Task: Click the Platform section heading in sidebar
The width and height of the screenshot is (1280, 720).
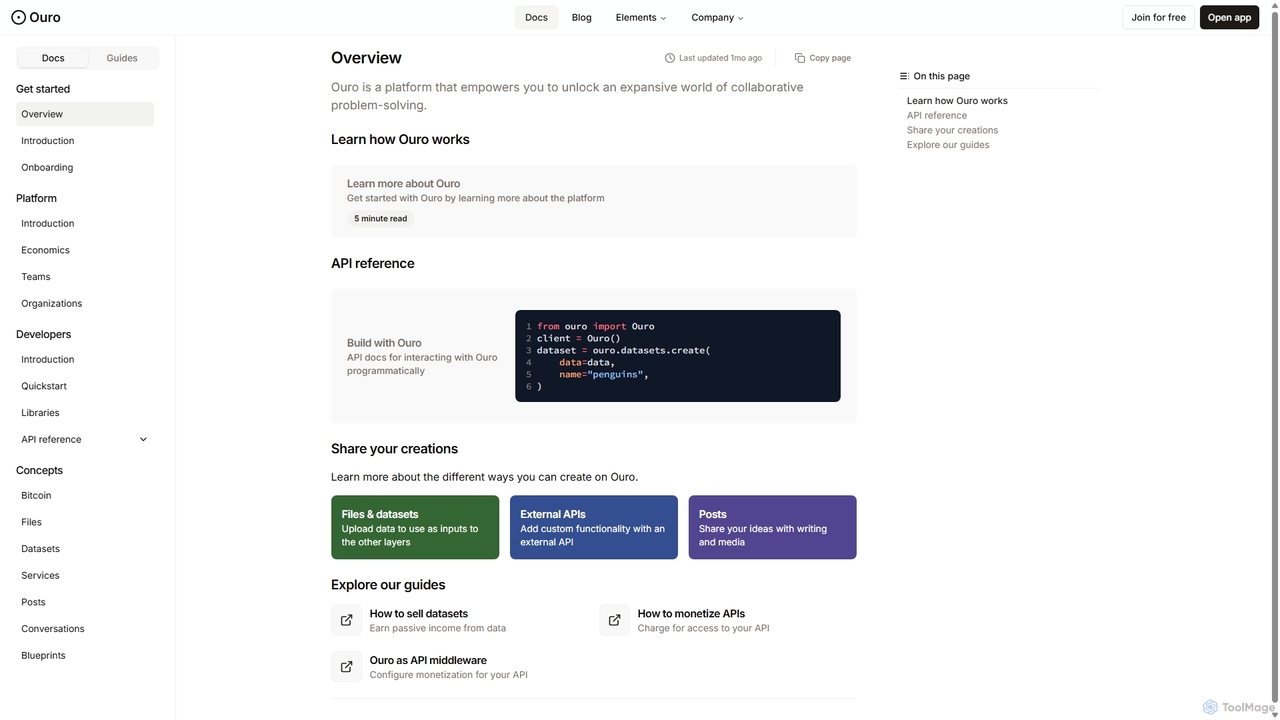Action: (x=36, y=198)
